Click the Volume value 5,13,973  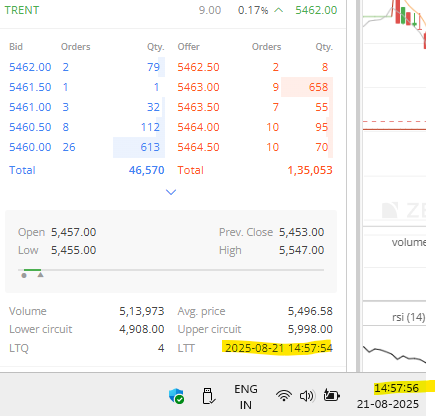pyautogui.click(x=142, y=311)
